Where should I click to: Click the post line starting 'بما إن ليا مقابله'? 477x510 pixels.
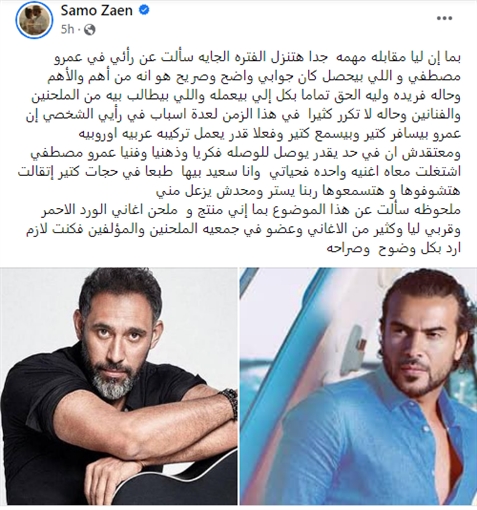tap(258, 57)
